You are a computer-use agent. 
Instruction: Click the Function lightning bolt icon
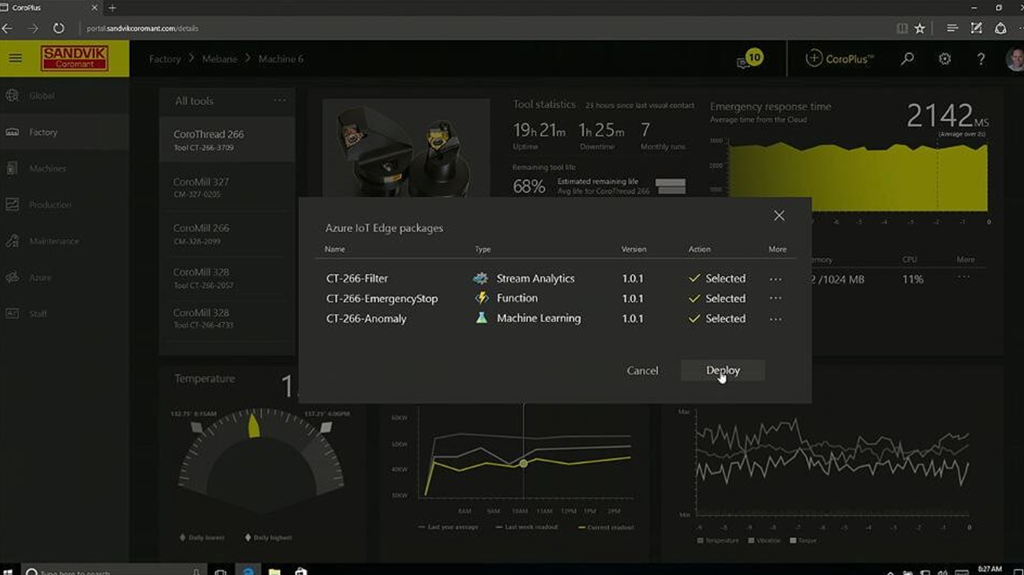coord(481,298)
